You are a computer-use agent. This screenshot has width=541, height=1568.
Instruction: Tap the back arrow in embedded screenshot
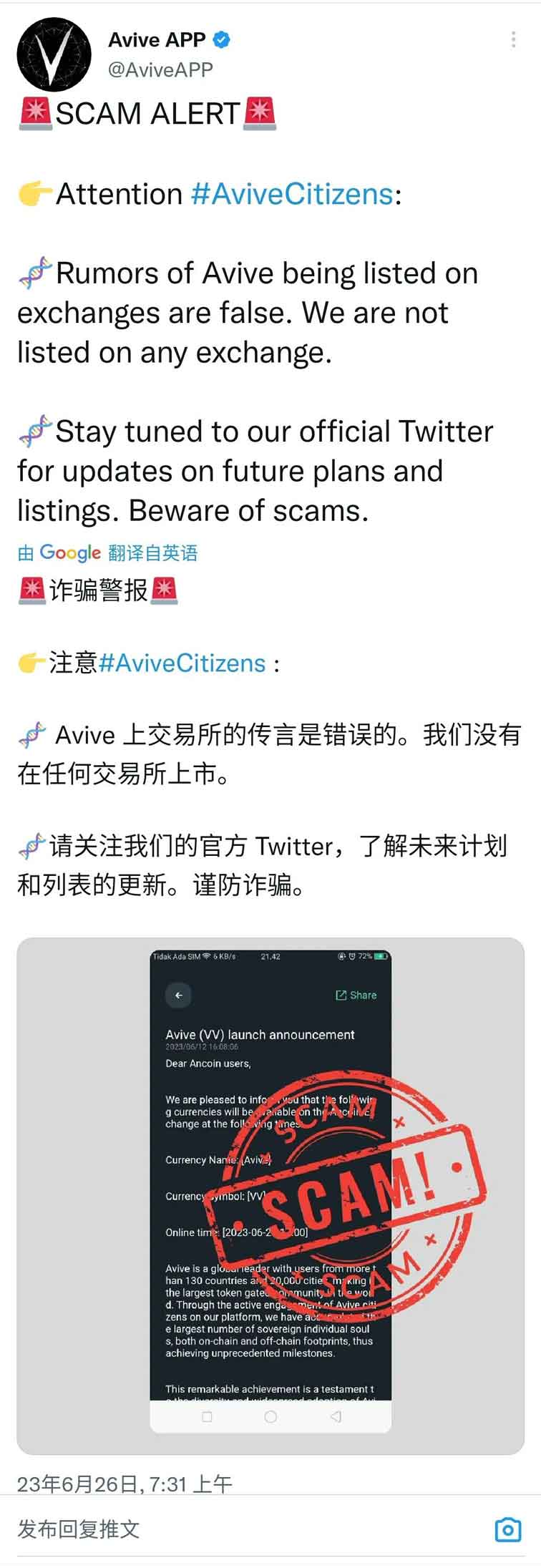coord(179,995)
